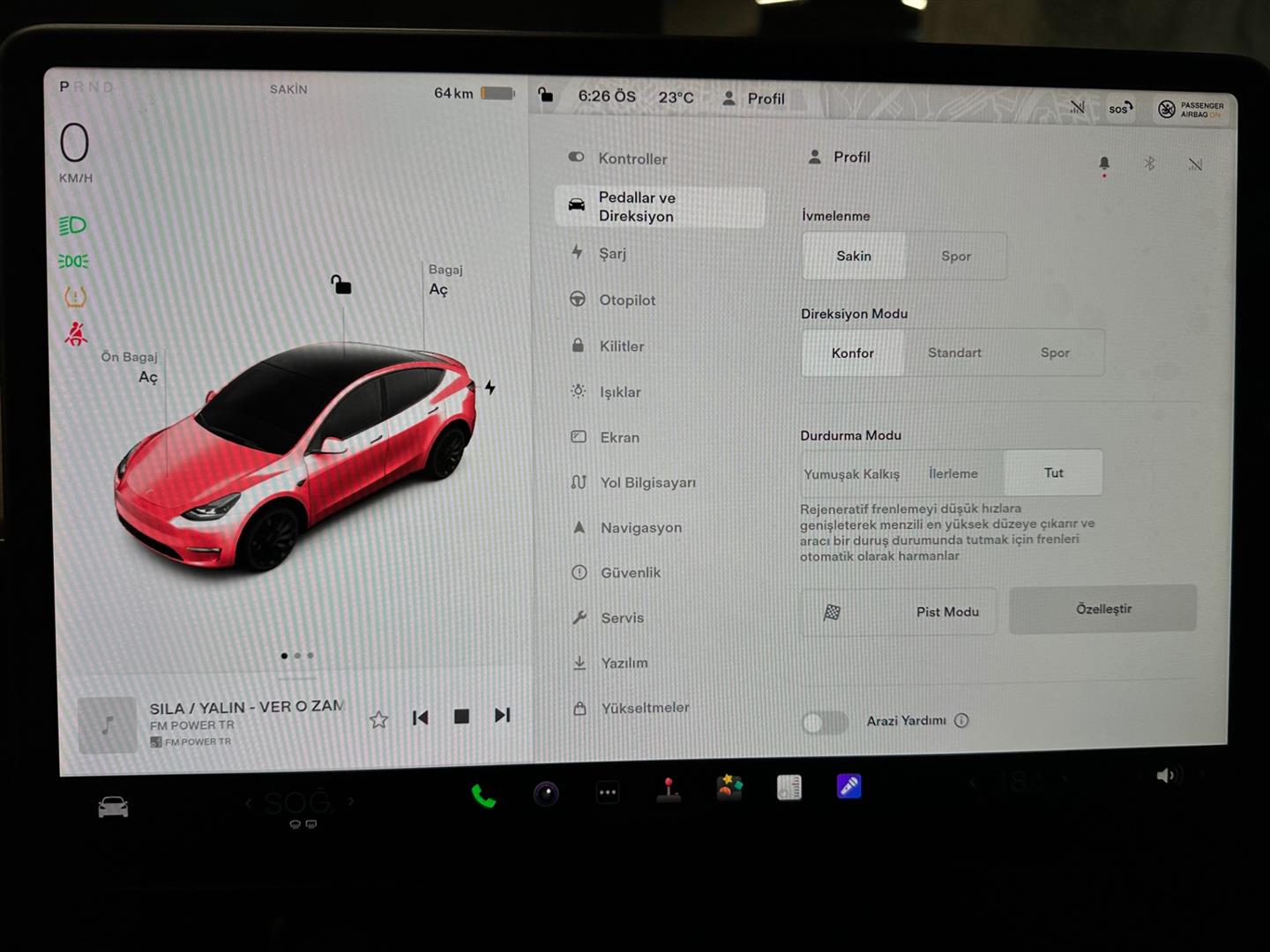Increase driver temperature with right arrow
Image resolution: width=1270 pixels, height=952 pixels.
[351, 800]
